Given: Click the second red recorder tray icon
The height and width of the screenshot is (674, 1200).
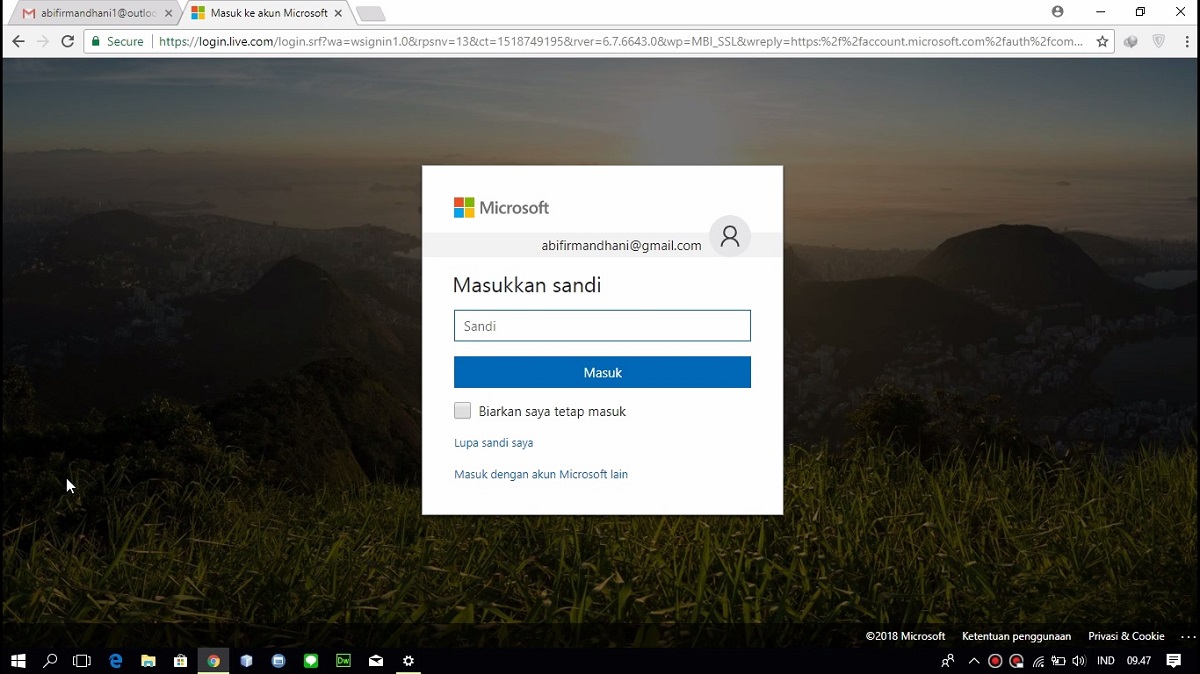Looking at the screenshot, I should (1016, 661).
